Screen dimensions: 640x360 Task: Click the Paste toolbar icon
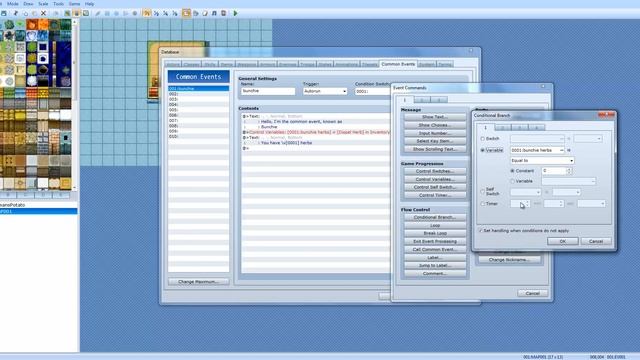point(34,13)
